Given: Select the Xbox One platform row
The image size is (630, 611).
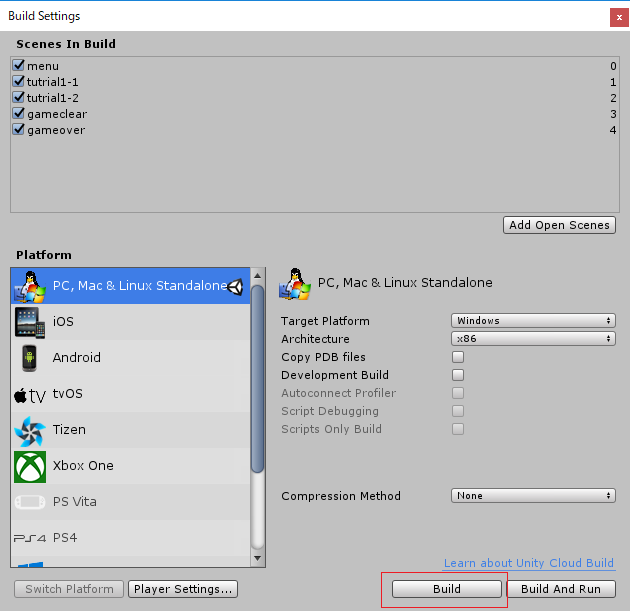Looking at the screenshot, I should point(131,466).
